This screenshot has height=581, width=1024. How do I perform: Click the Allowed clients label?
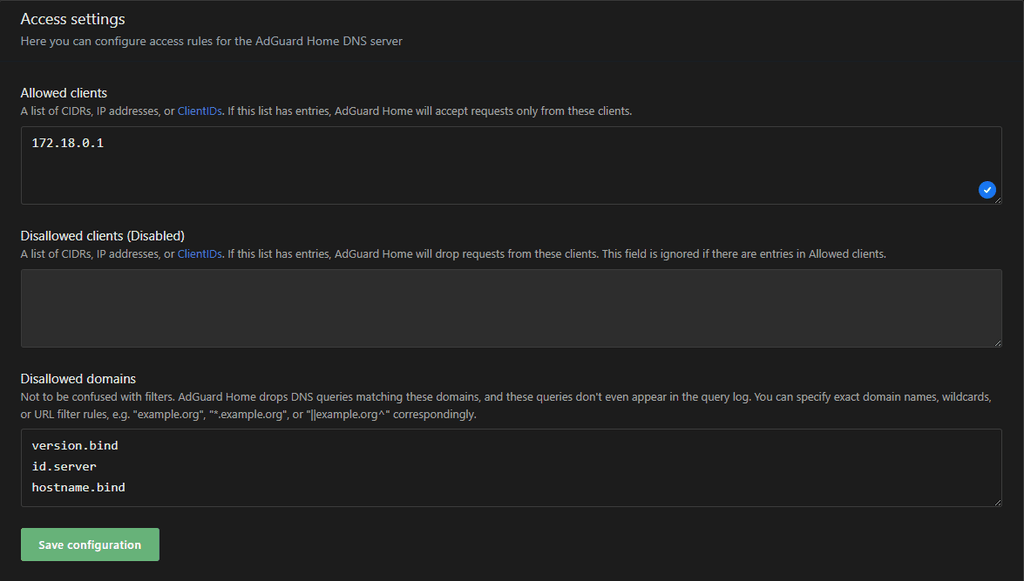pyautogui.click(x=64, y=93)
